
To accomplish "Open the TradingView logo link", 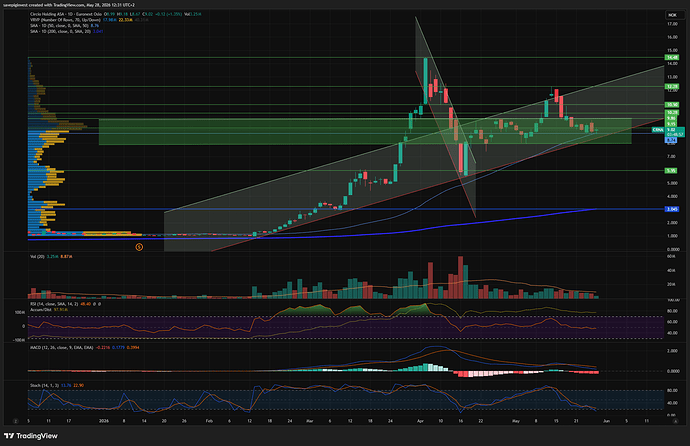I will [x=30, y=436].
